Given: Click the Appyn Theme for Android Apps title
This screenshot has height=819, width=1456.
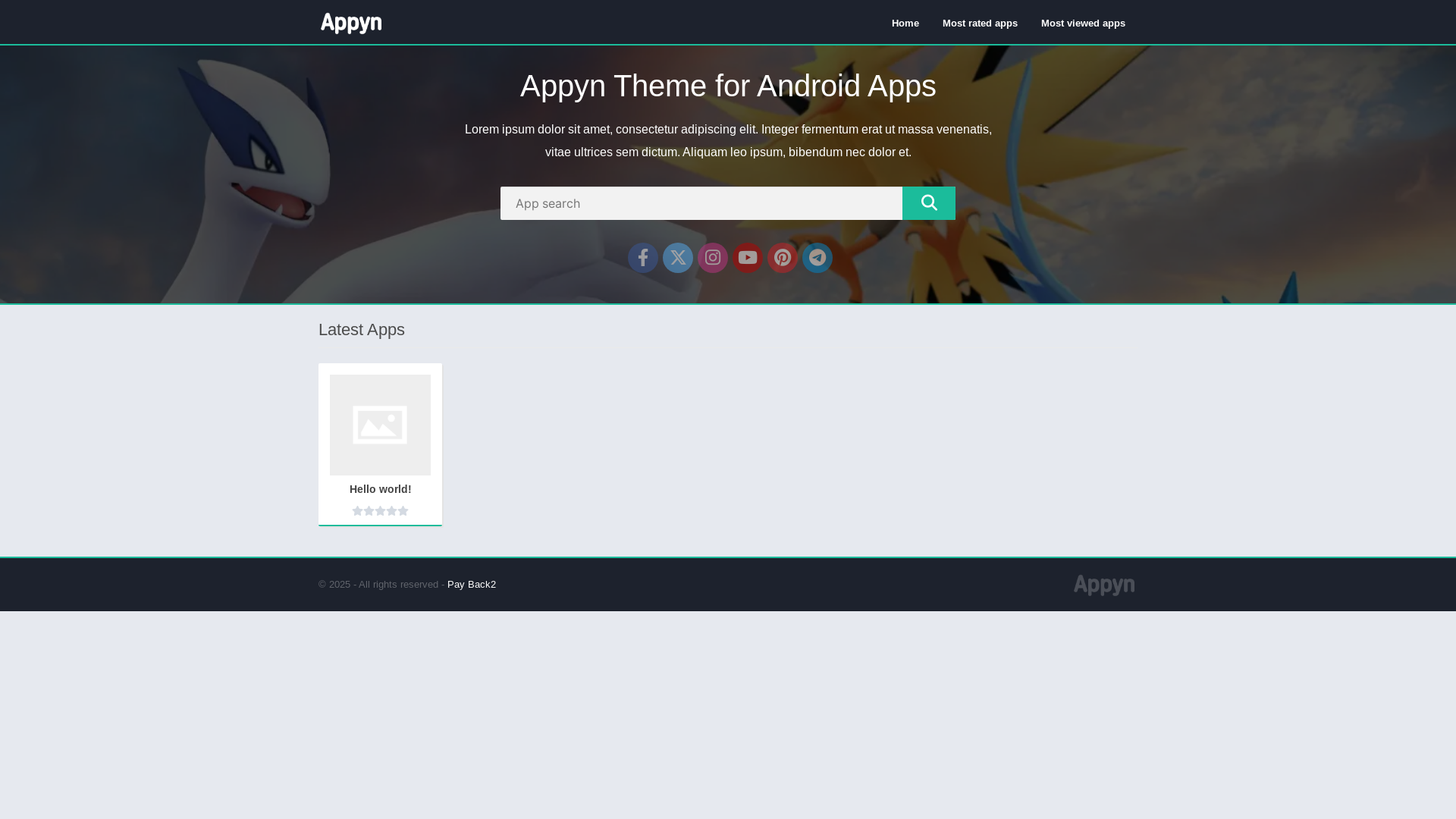Looking at the screenshot, I should (728, 86).
